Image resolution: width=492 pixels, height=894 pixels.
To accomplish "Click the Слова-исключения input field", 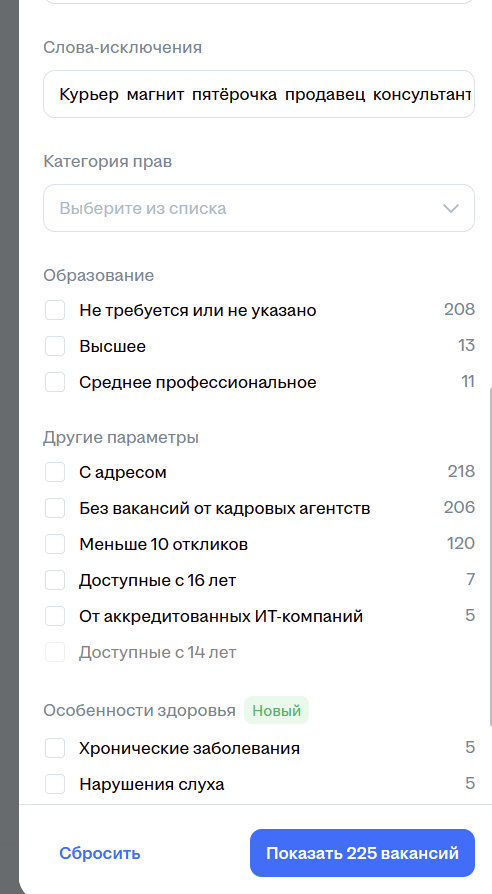I will click(259, 94).
